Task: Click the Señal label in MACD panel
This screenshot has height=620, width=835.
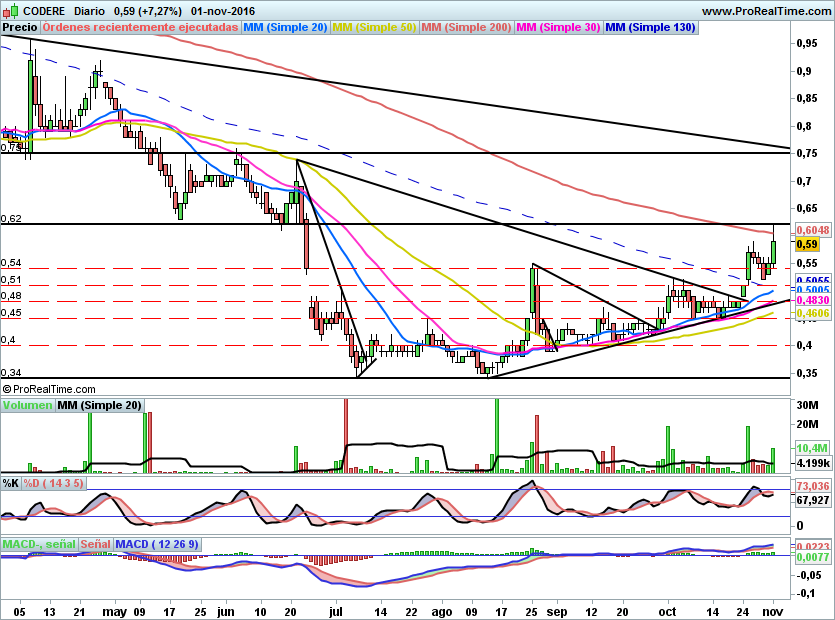Action: click(x=95, y=544)
